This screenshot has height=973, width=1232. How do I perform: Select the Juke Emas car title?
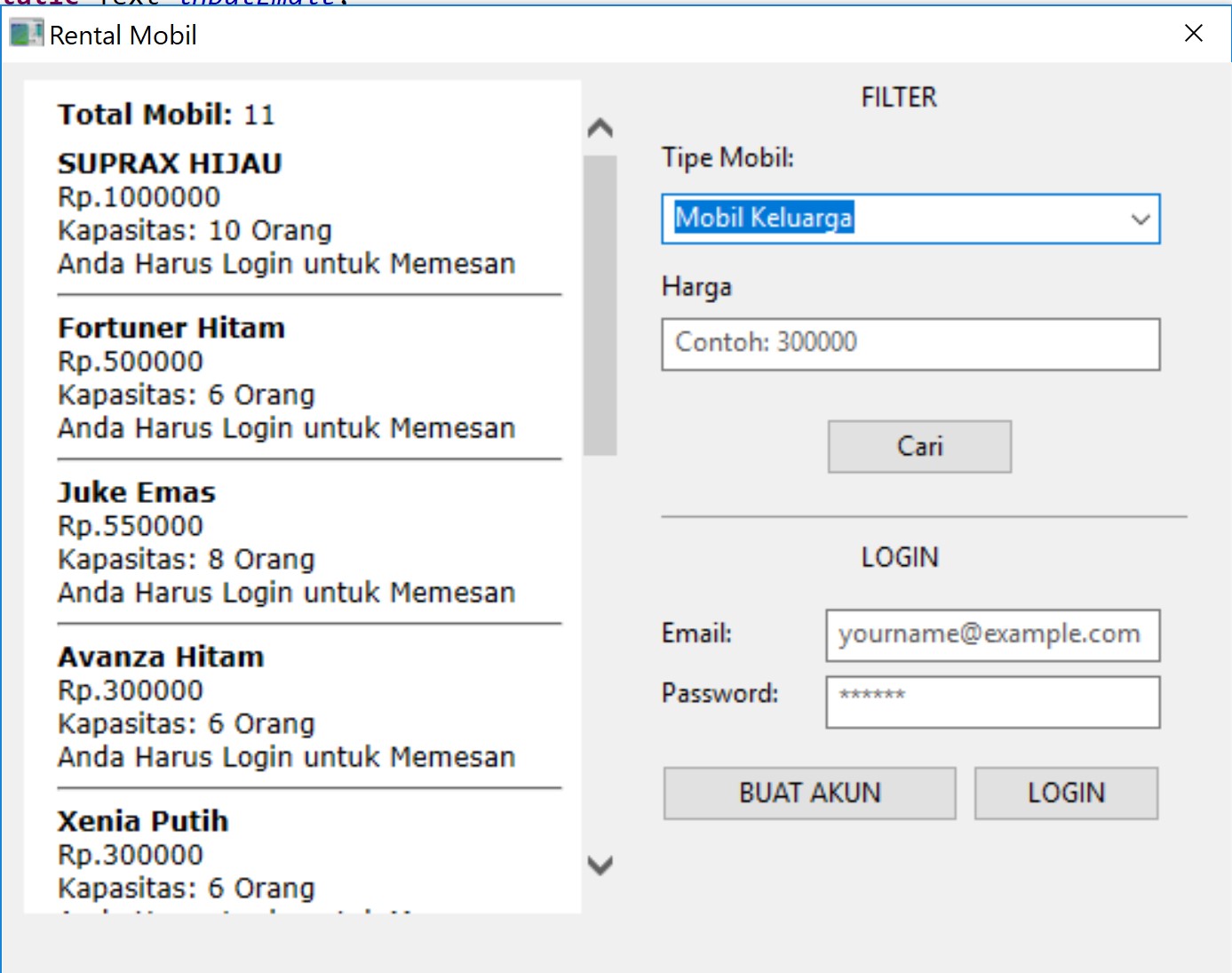tap(137, 492)
